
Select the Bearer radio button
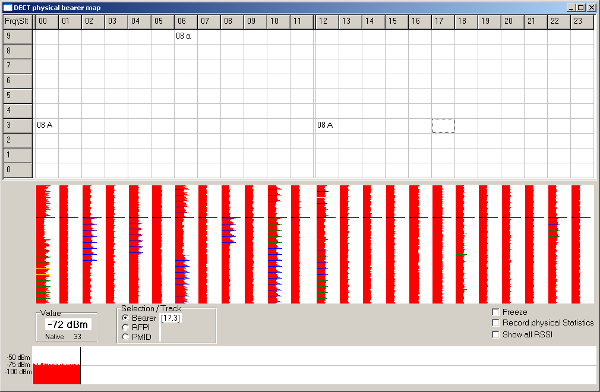coord(125,318)
